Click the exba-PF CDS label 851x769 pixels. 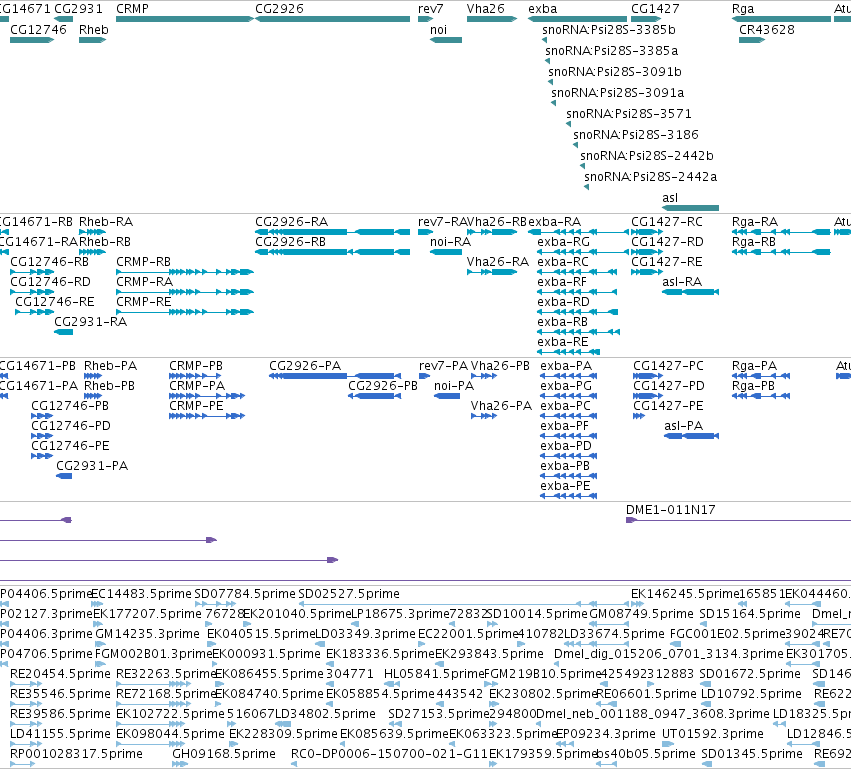[564, 426]
